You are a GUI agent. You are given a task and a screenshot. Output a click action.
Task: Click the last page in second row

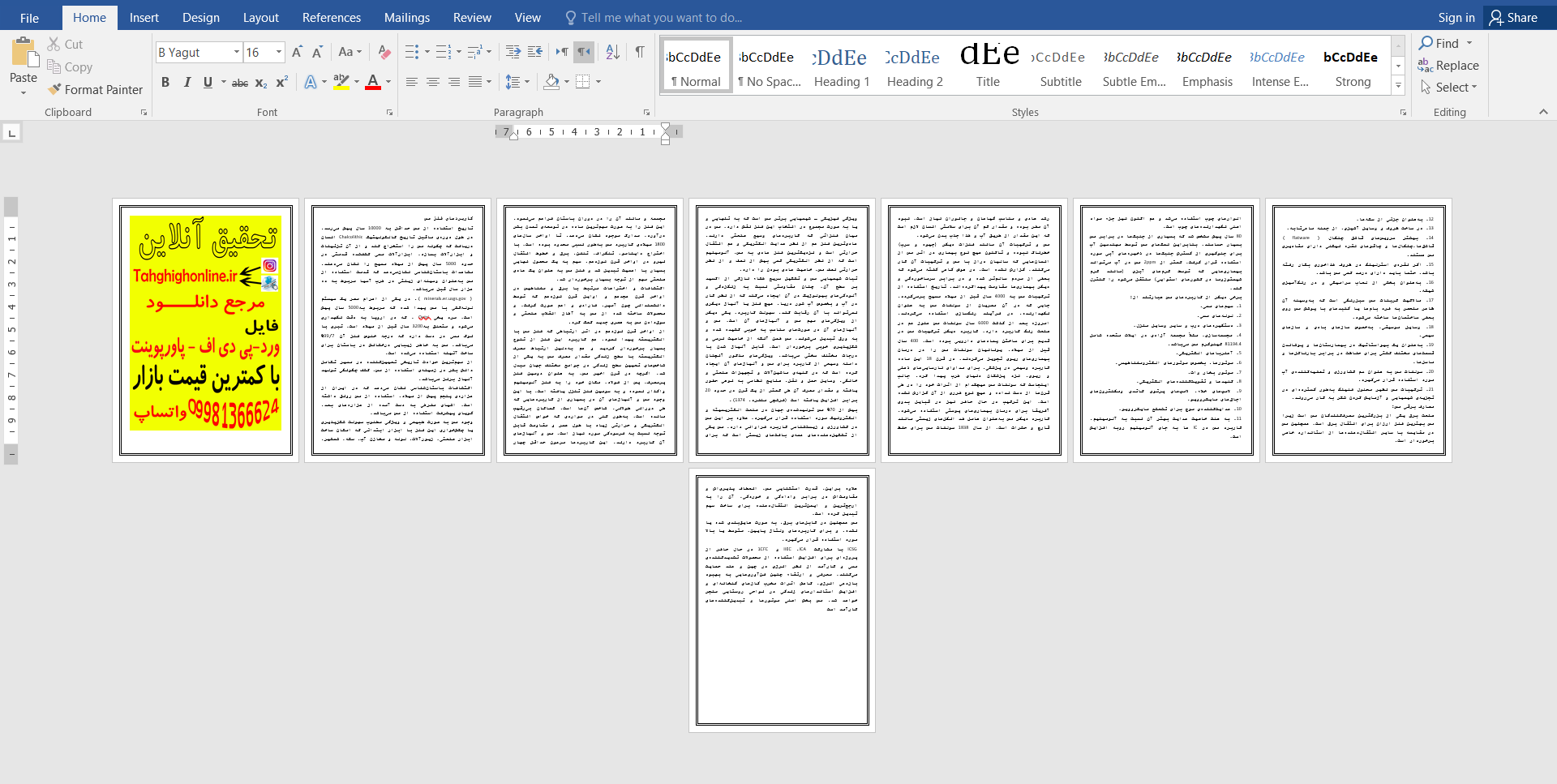(783, 600)
